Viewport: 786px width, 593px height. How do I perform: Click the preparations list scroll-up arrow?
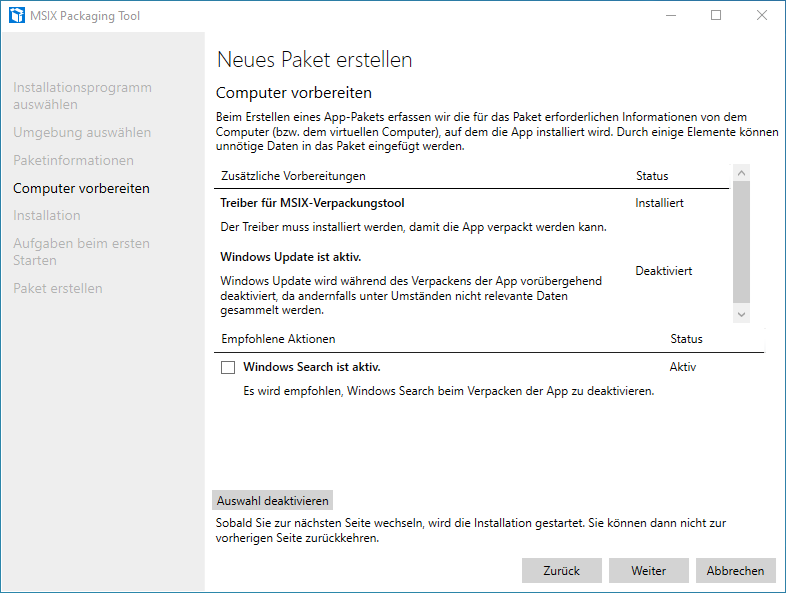click(741, 173)
